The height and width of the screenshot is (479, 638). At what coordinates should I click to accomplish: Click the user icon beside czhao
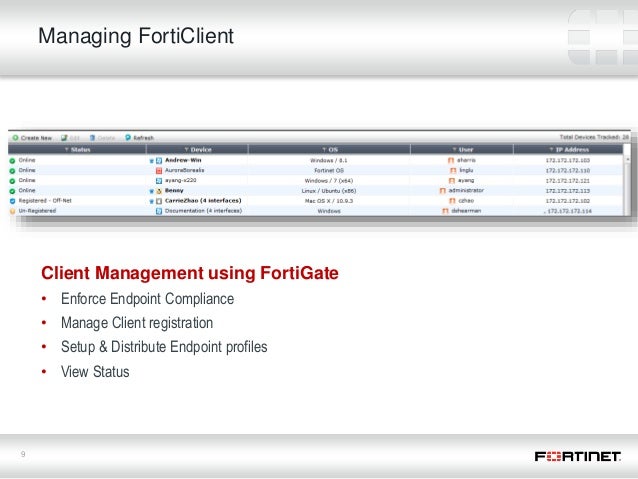coord(452,201)
